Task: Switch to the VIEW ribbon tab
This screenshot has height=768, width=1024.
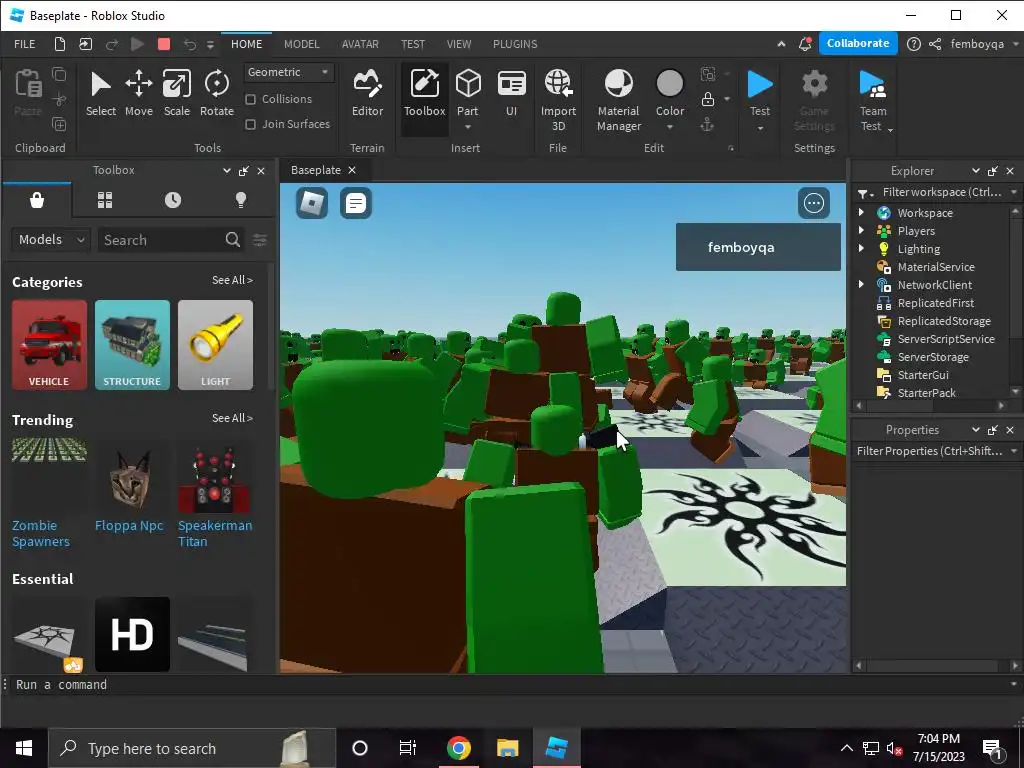Action: [x=459, y=44]
